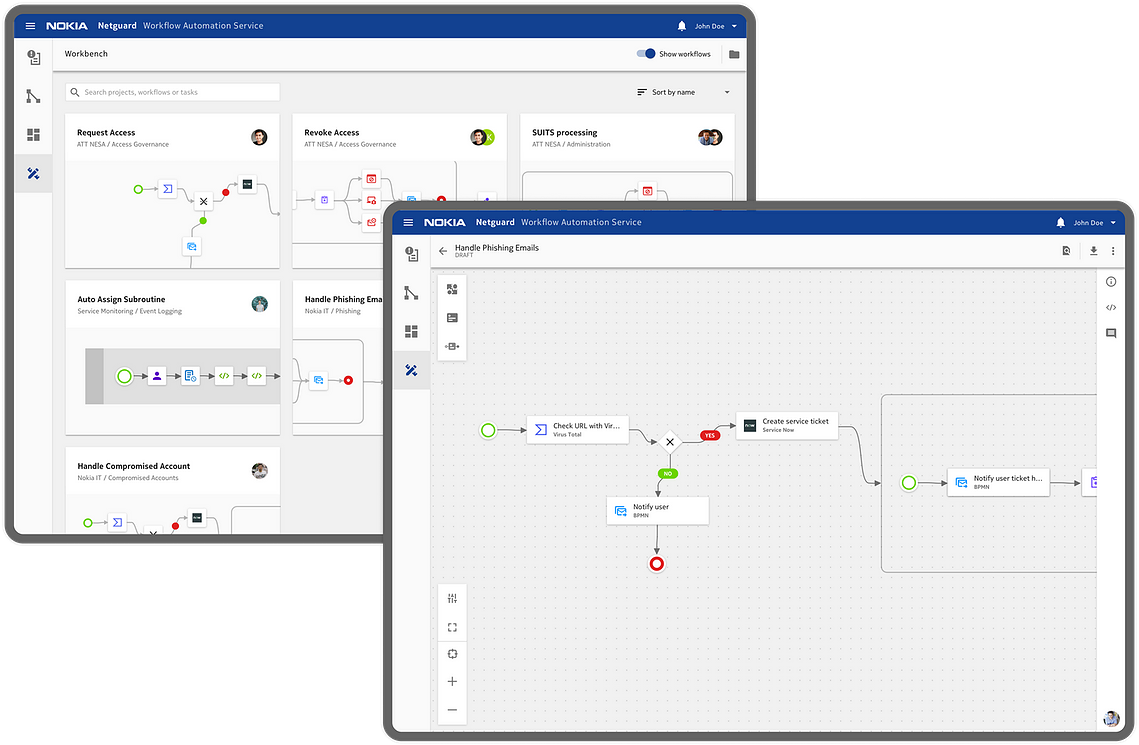This screenshot has width=1139, height=745.
Task: Select the Check URL with Vir... task node
Action: point(577,430)
